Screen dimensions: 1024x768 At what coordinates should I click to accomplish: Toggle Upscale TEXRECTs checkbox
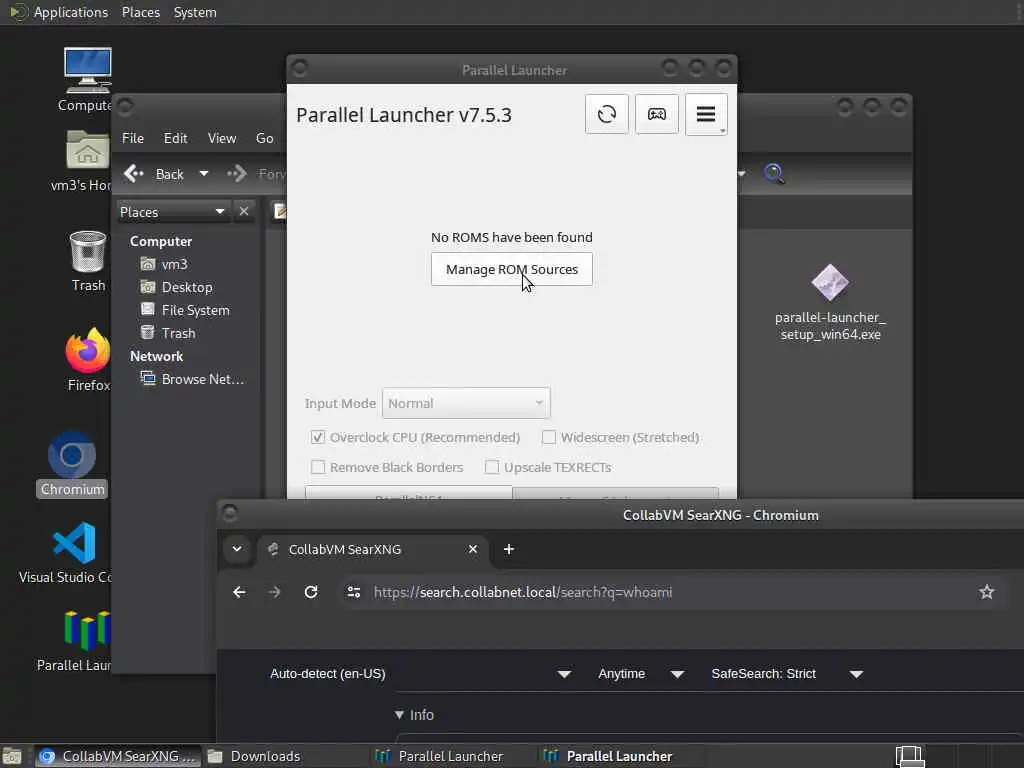click(492, 467)
